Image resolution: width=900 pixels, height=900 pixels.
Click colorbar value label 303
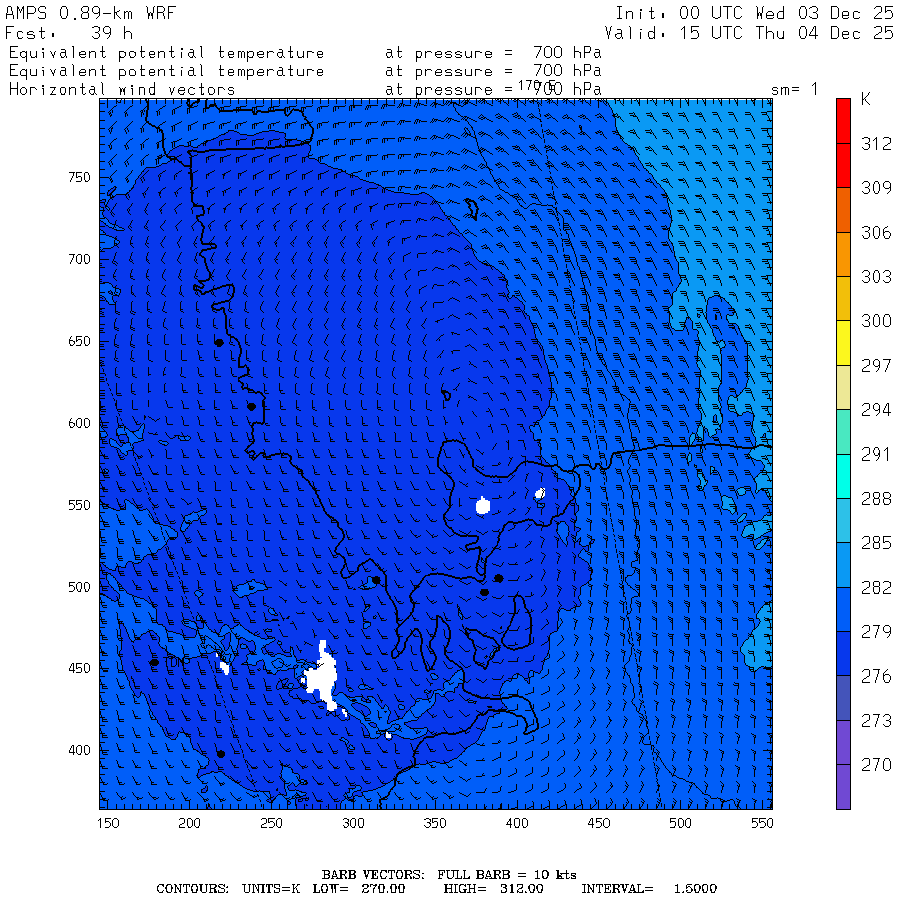876,277
